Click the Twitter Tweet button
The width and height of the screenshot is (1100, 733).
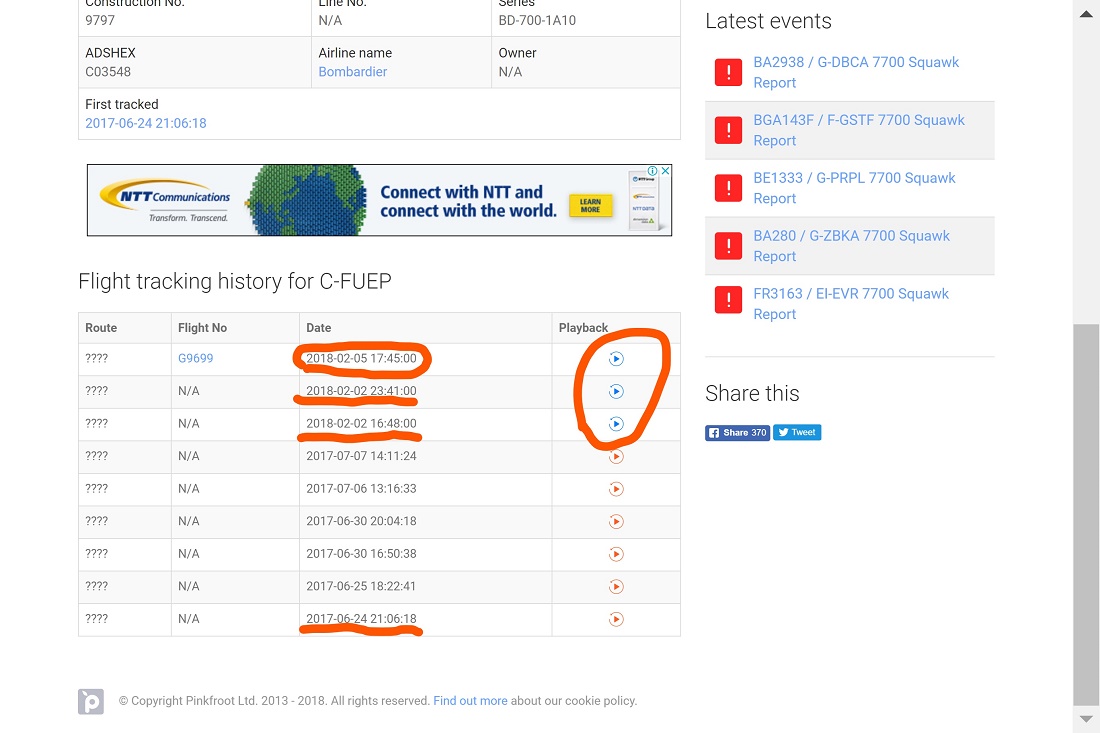797,433
